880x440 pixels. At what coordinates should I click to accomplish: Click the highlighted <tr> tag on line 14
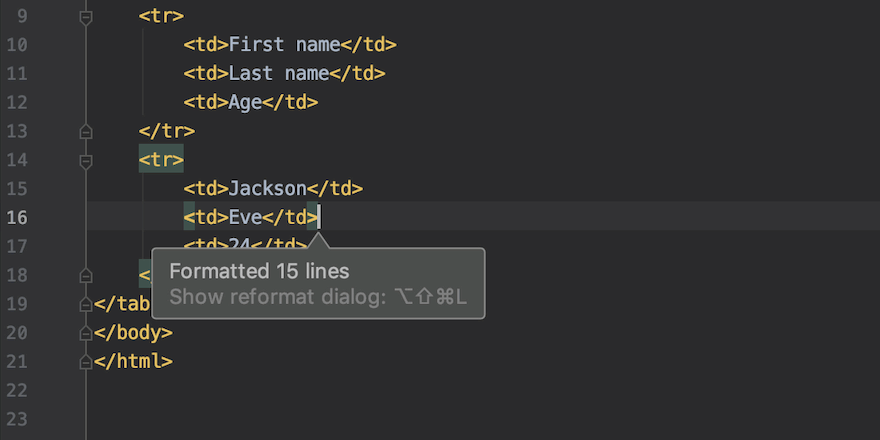161,160
